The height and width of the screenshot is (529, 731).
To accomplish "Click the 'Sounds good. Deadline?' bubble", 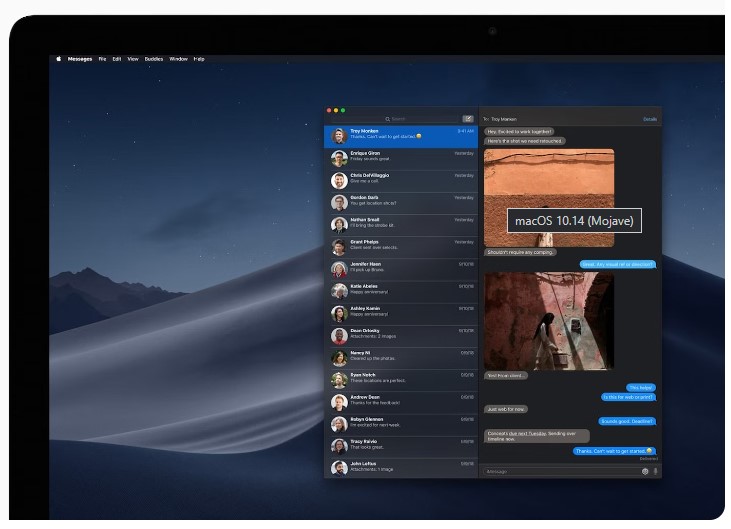I will tap(628, 421).
